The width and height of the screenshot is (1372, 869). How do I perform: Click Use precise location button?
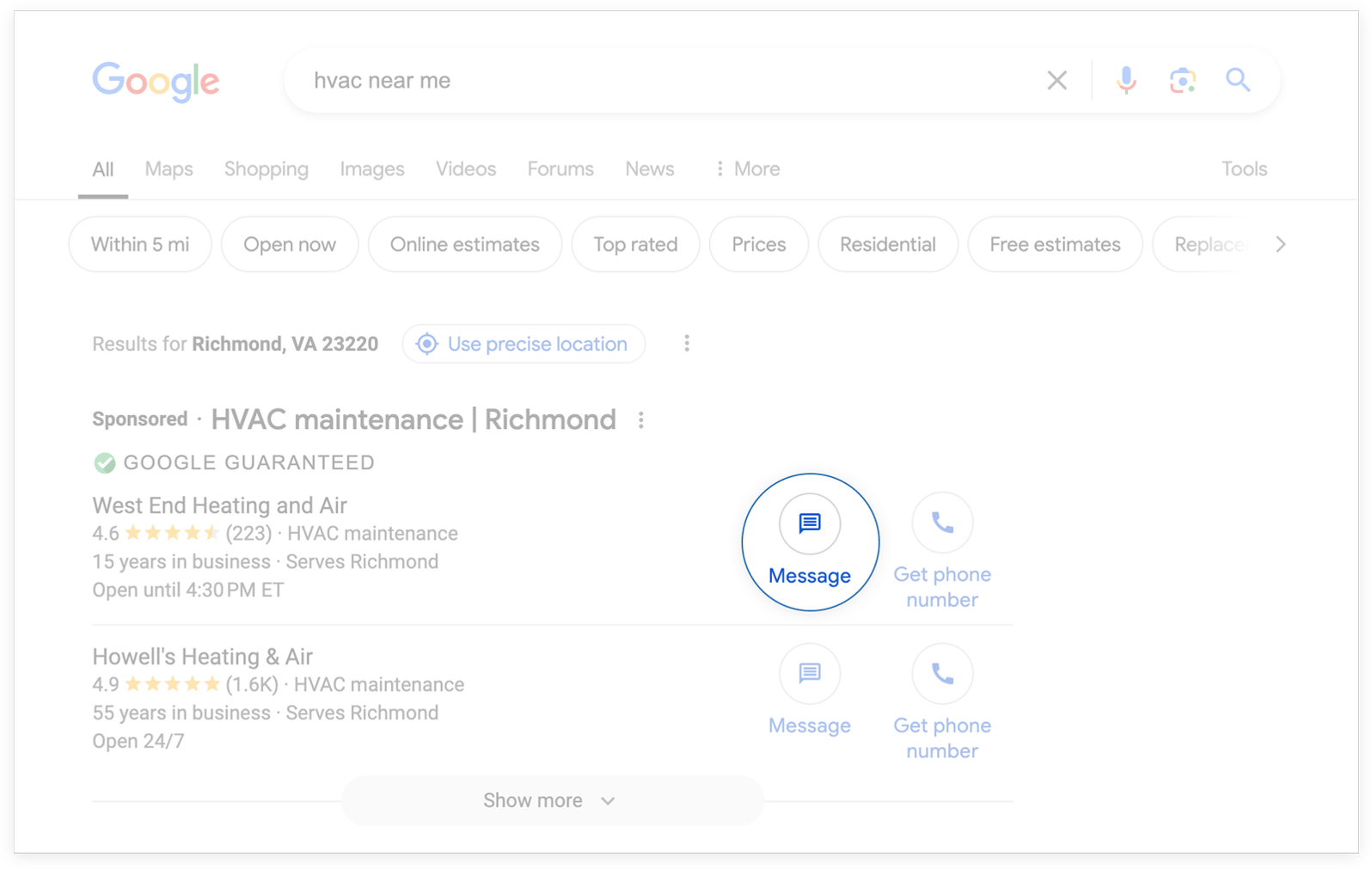(524, 345)
